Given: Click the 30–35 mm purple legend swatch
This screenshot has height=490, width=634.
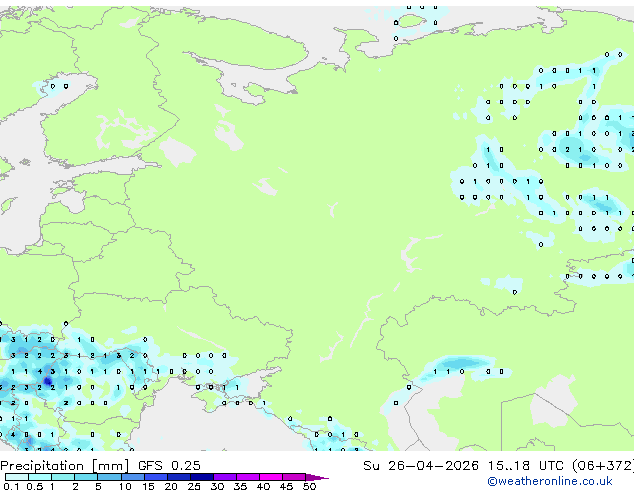Looking at the screenshot, I should click(x=225, y=477).
